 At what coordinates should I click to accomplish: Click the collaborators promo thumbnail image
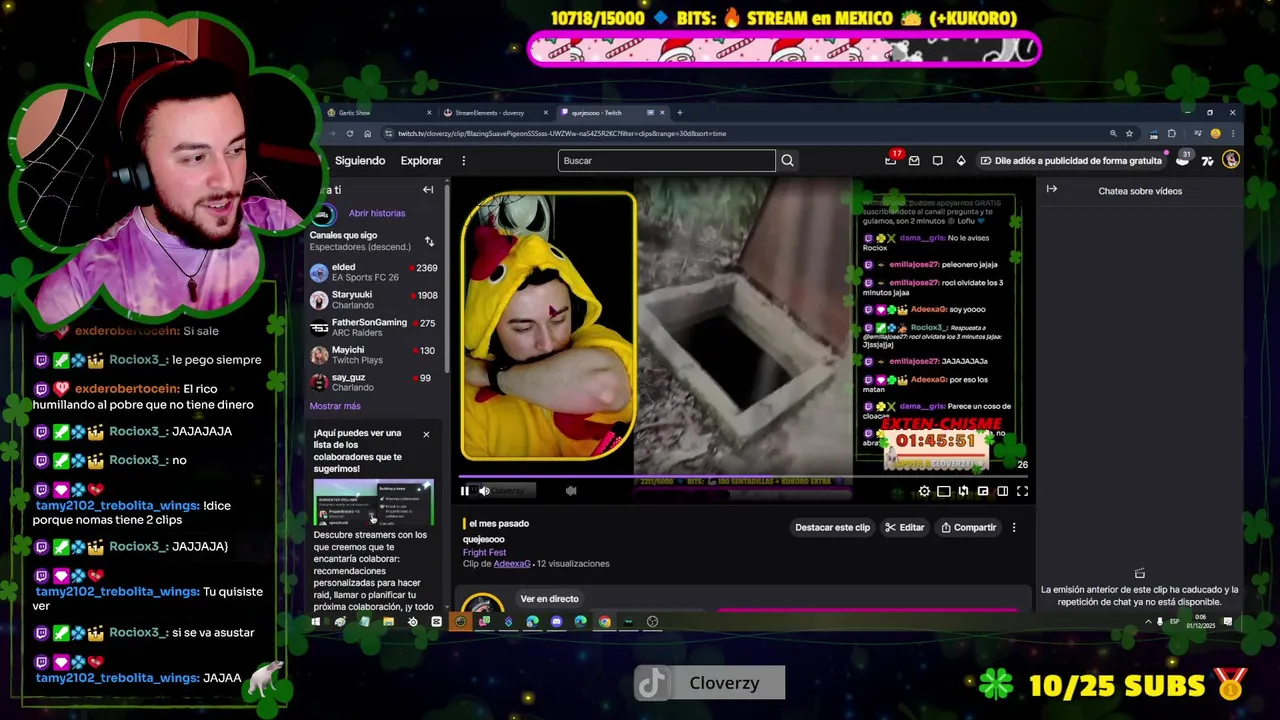(x=373, y=503)
